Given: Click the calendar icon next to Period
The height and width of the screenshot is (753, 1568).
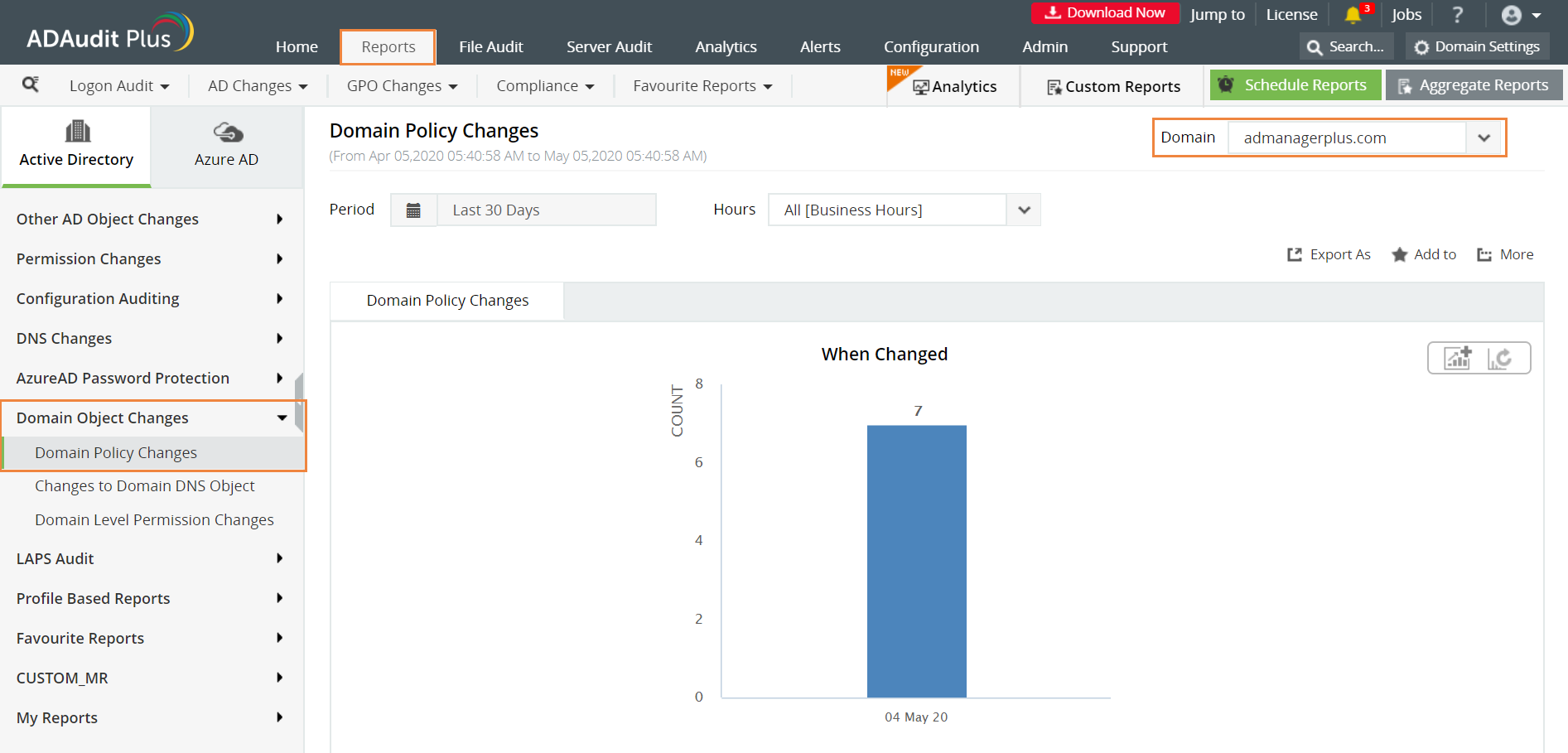Looking at the screenshot, I should 413,210.
